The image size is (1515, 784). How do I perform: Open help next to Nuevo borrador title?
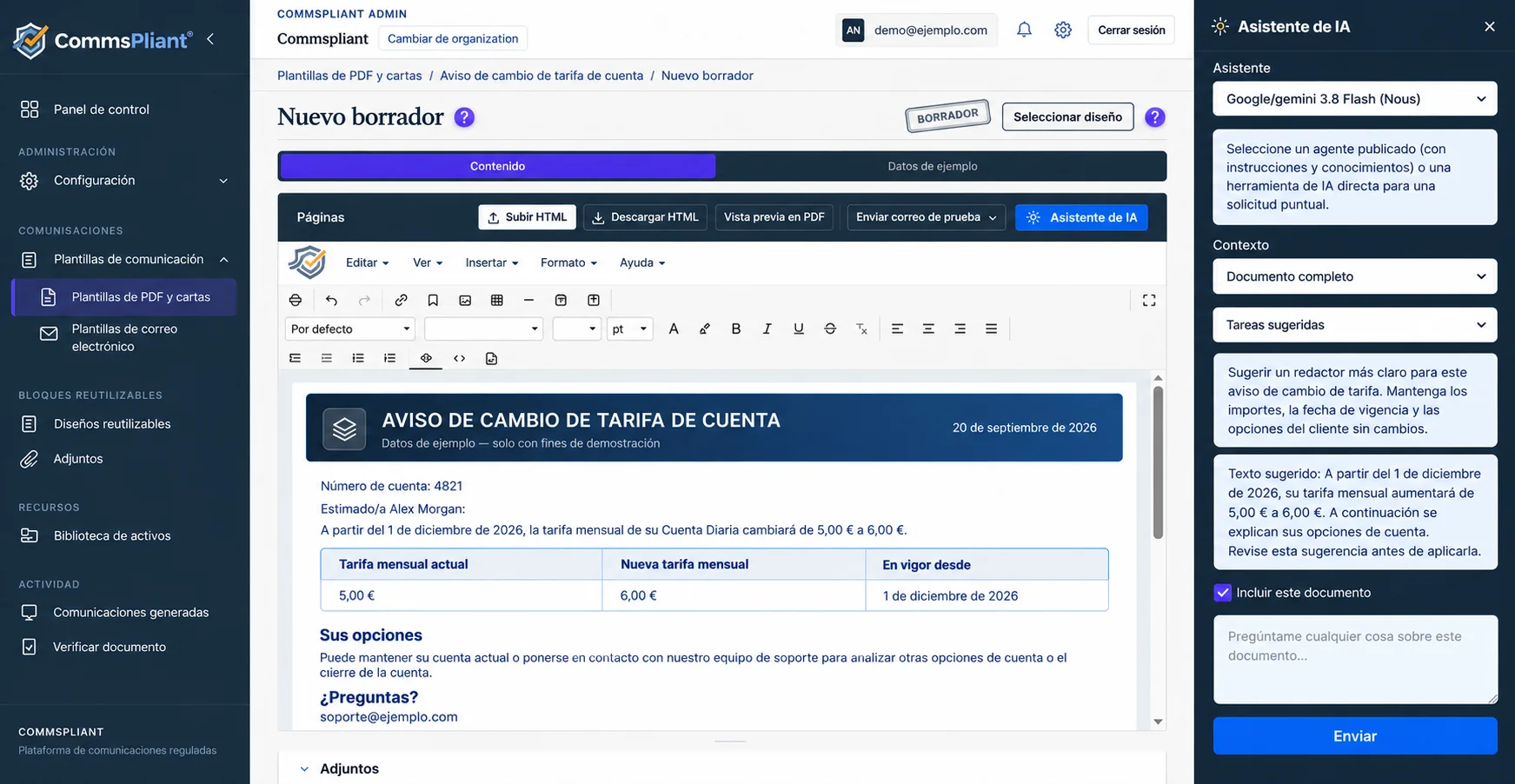[x=465, y=117]
